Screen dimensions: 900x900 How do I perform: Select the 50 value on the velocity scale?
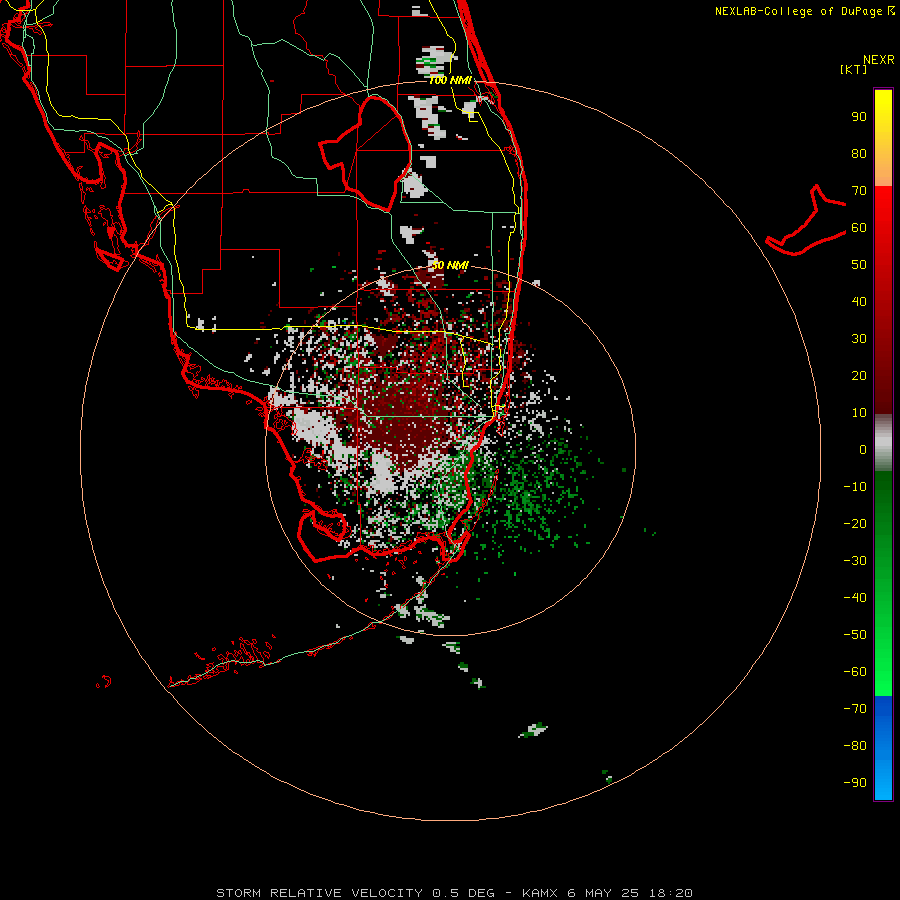tap(859, 265)
